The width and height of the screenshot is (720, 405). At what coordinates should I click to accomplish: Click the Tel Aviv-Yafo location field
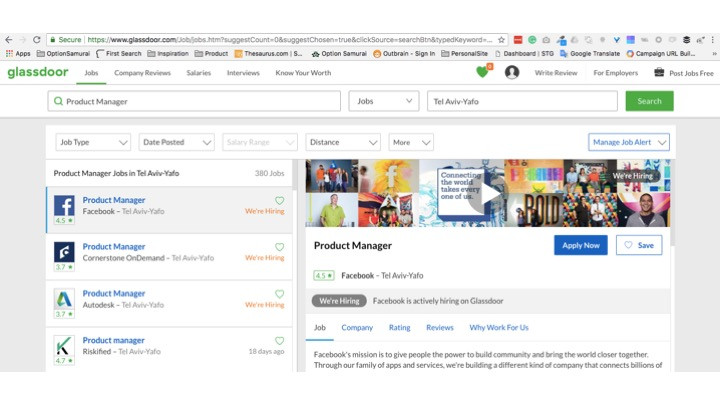point(522,101)
